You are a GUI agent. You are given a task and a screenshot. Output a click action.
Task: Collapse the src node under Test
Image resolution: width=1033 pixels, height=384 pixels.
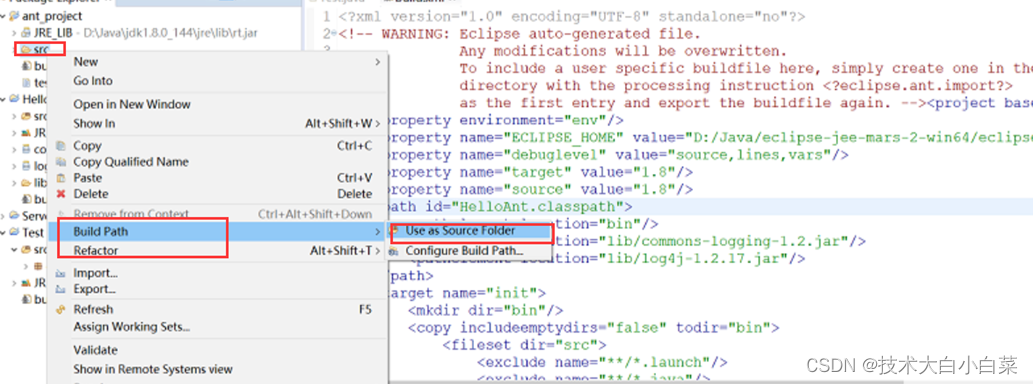(x=14, y=250)
